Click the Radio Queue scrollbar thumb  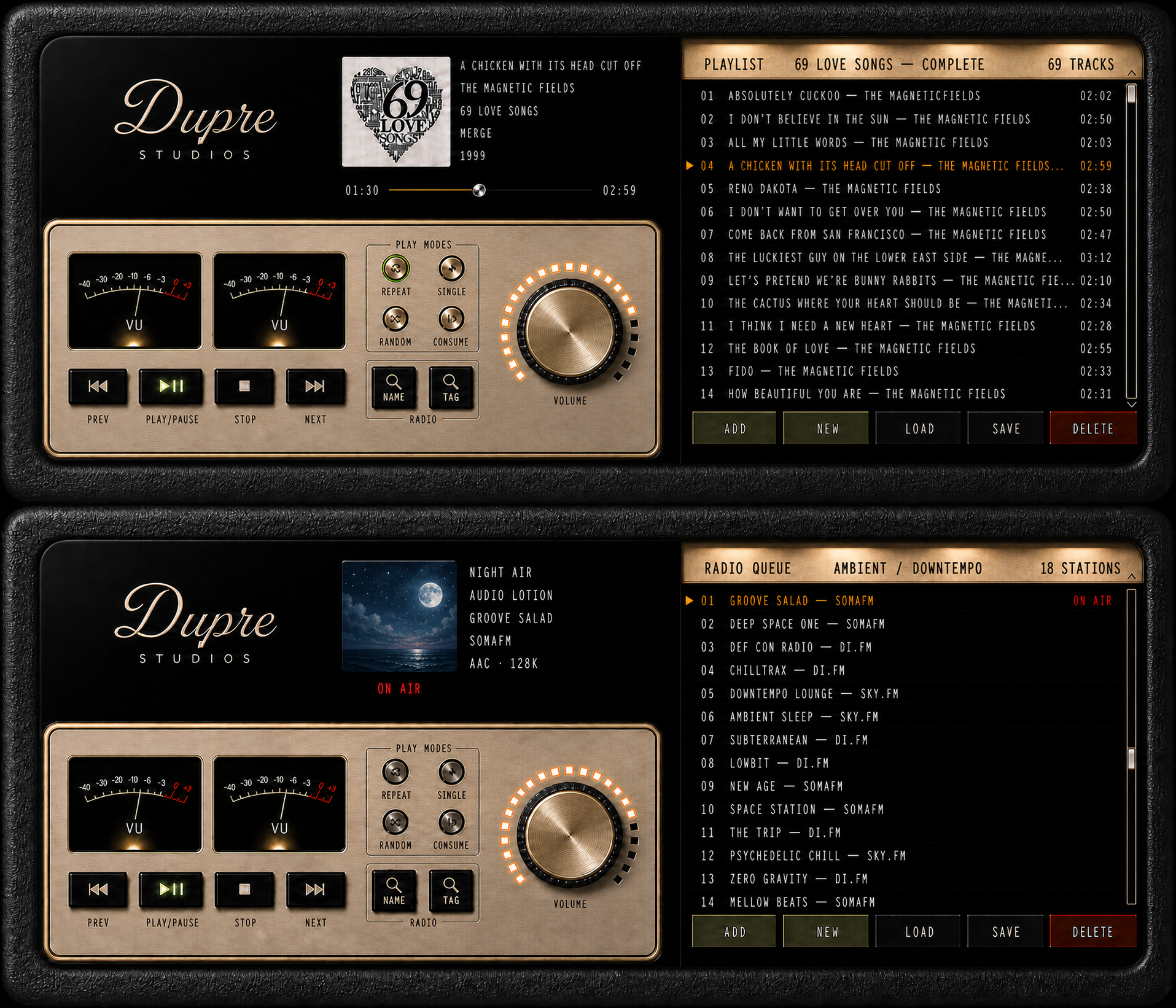click(x=1131, y=758)
